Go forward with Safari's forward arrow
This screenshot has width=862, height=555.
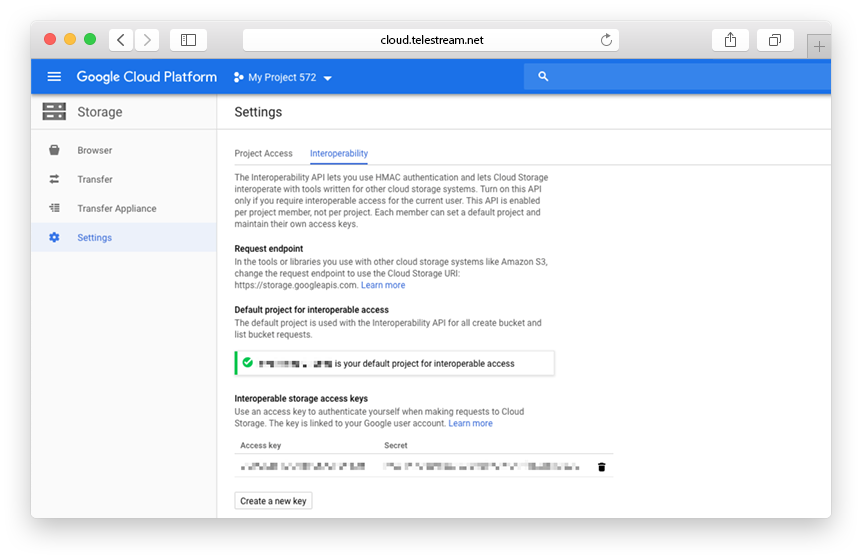click(147, 40)
